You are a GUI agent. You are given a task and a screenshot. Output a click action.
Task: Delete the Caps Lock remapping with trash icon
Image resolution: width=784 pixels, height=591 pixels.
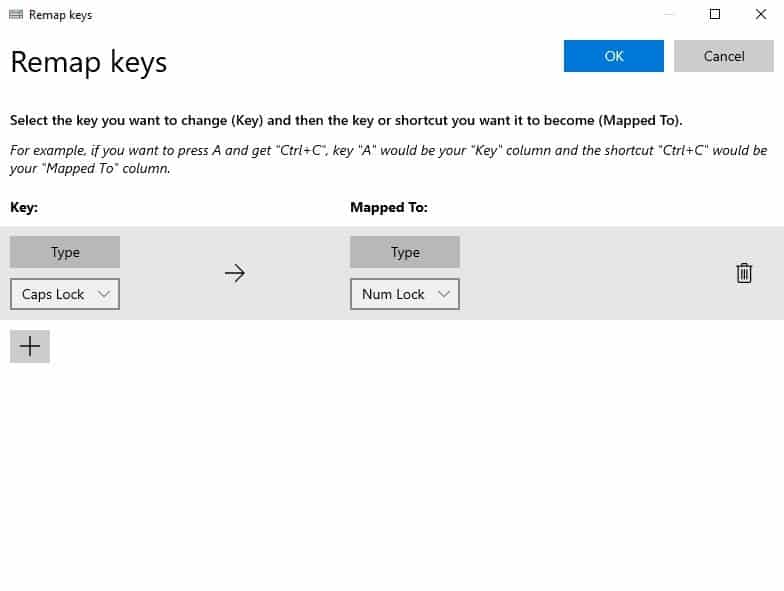click(744, 273)
